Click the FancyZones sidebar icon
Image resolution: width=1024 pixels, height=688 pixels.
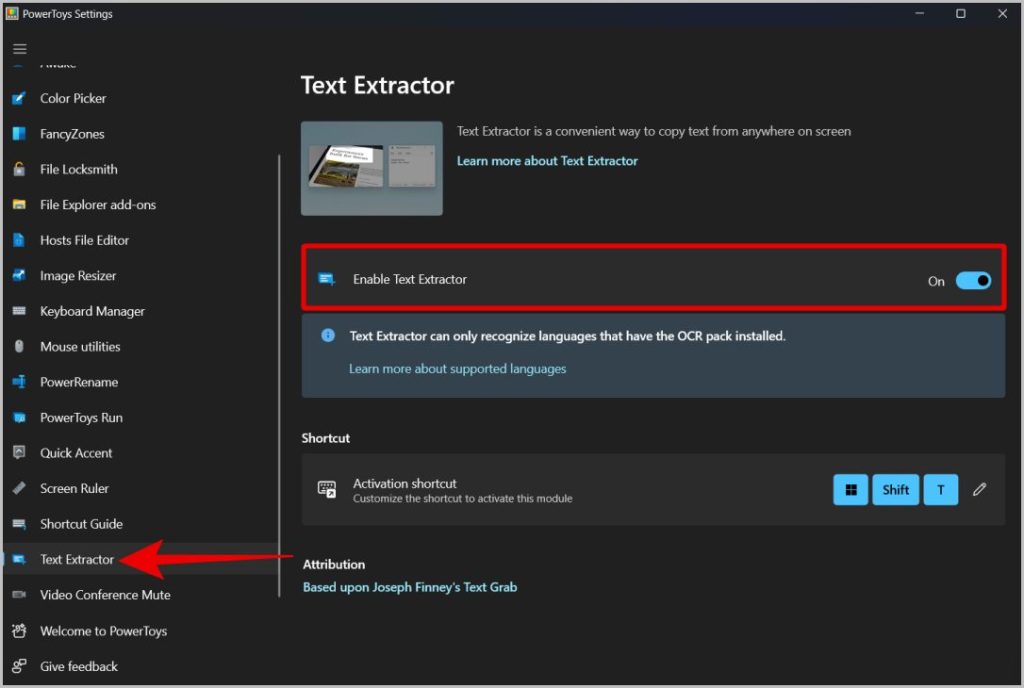pos(19,134)
